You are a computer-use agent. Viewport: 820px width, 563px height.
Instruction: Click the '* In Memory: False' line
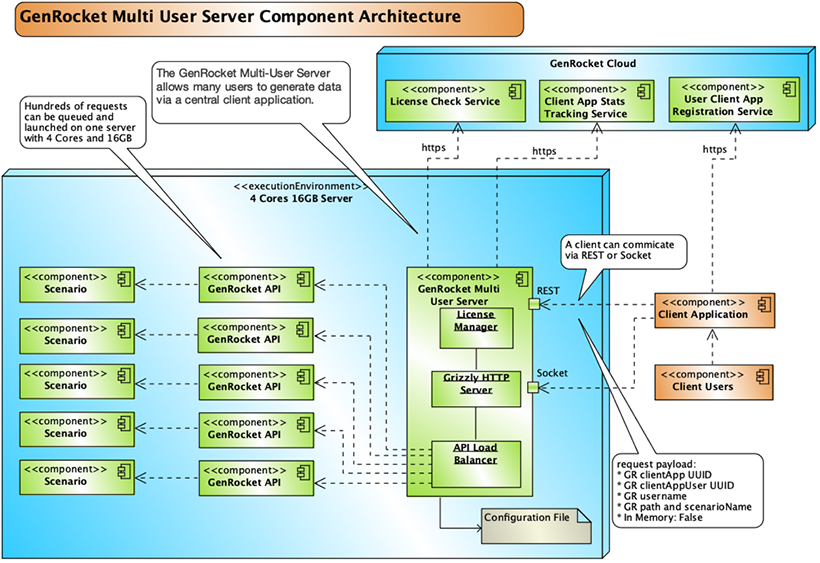point(659,518)
